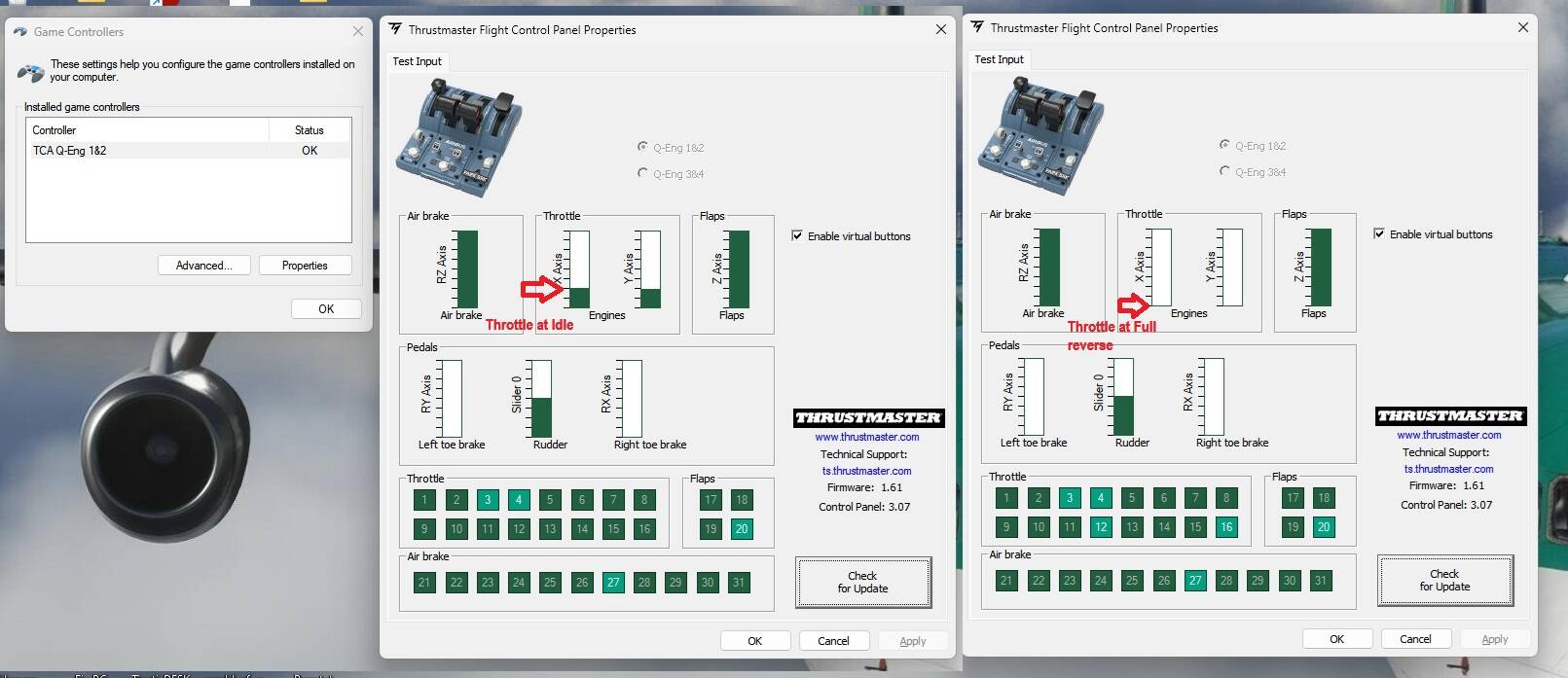The height and width of the screenshot is (678, 1568).
Task: Click throttle button indicator 16 in left panel
Action: (x=644, y=529)
